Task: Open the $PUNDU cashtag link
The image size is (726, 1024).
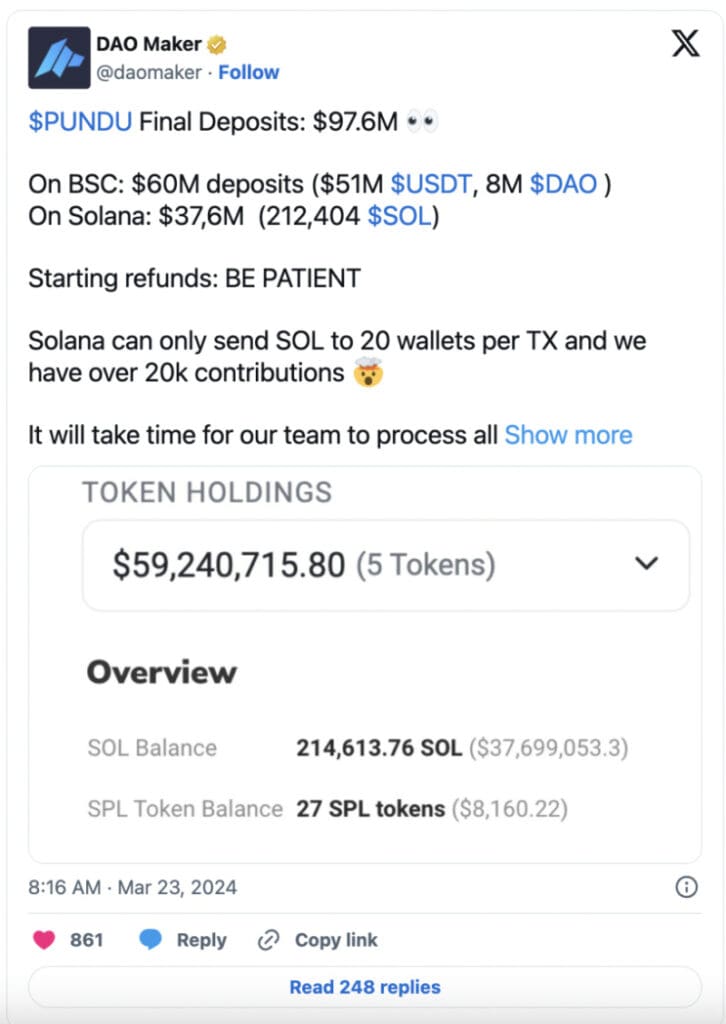Action: (80, 122)
